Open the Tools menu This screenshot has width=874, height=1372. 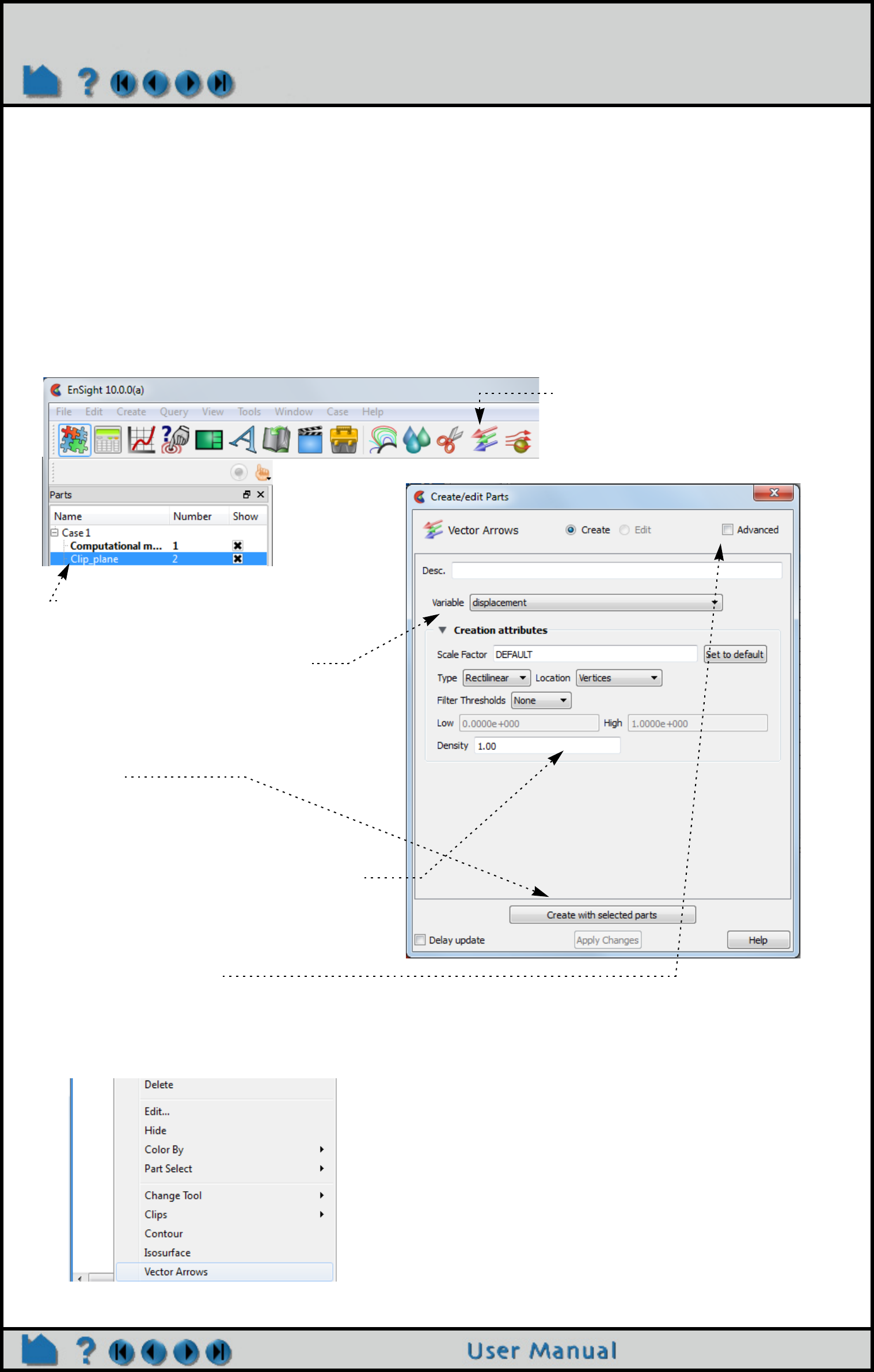tap(249, 411)
